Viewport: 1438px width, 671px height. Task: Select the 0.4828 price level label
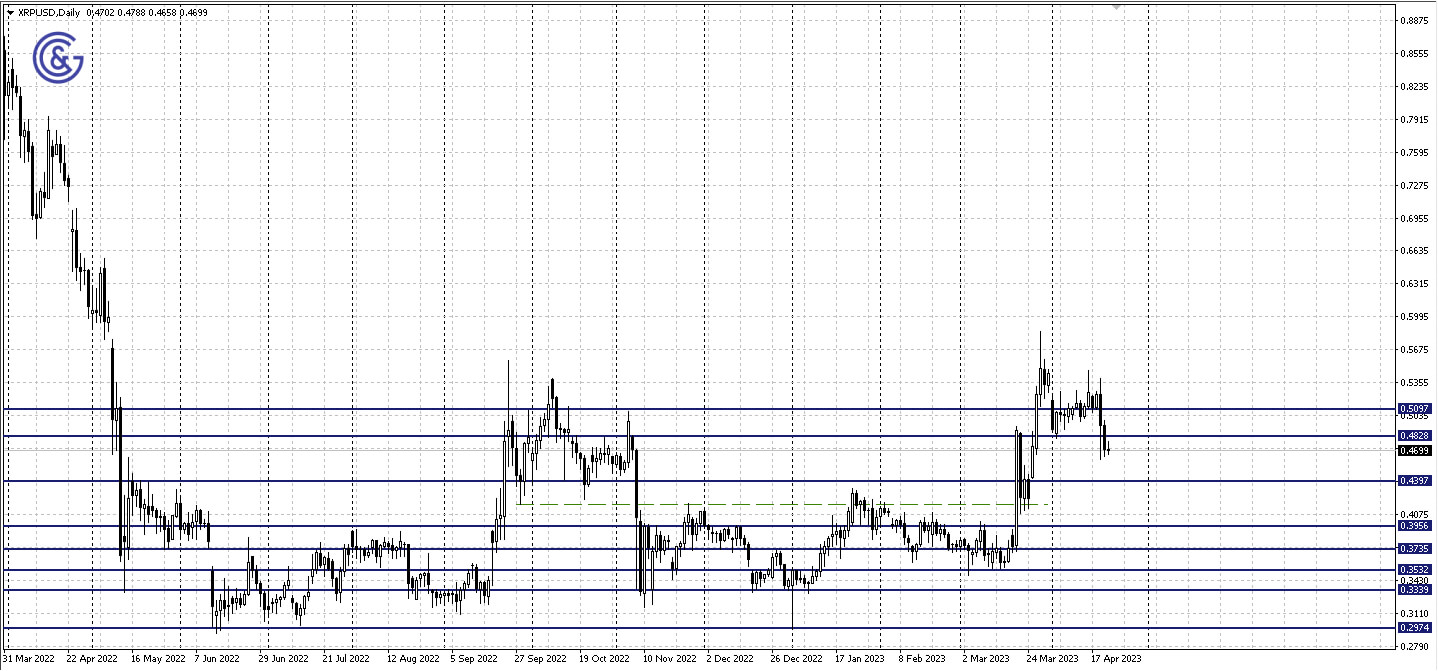point(1413,436)
